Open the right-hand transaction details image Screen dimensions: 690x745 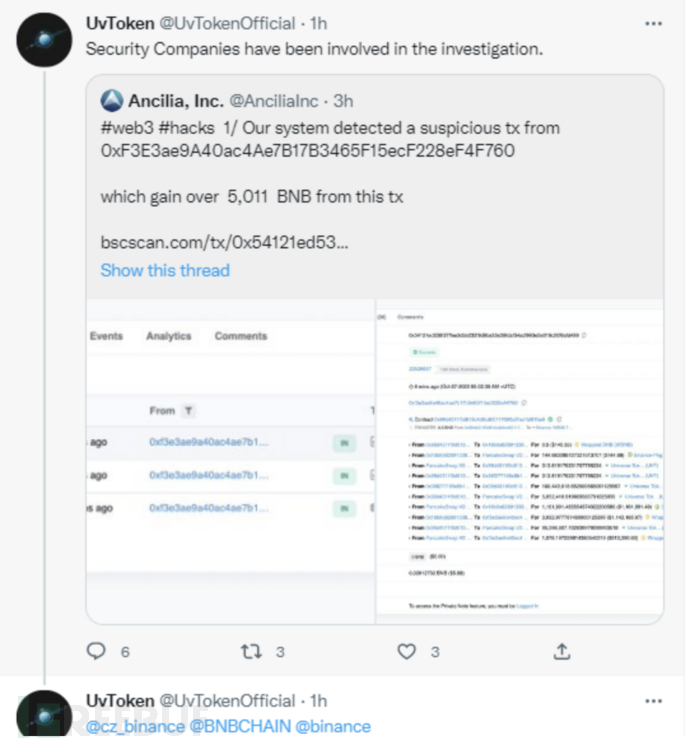519,460
